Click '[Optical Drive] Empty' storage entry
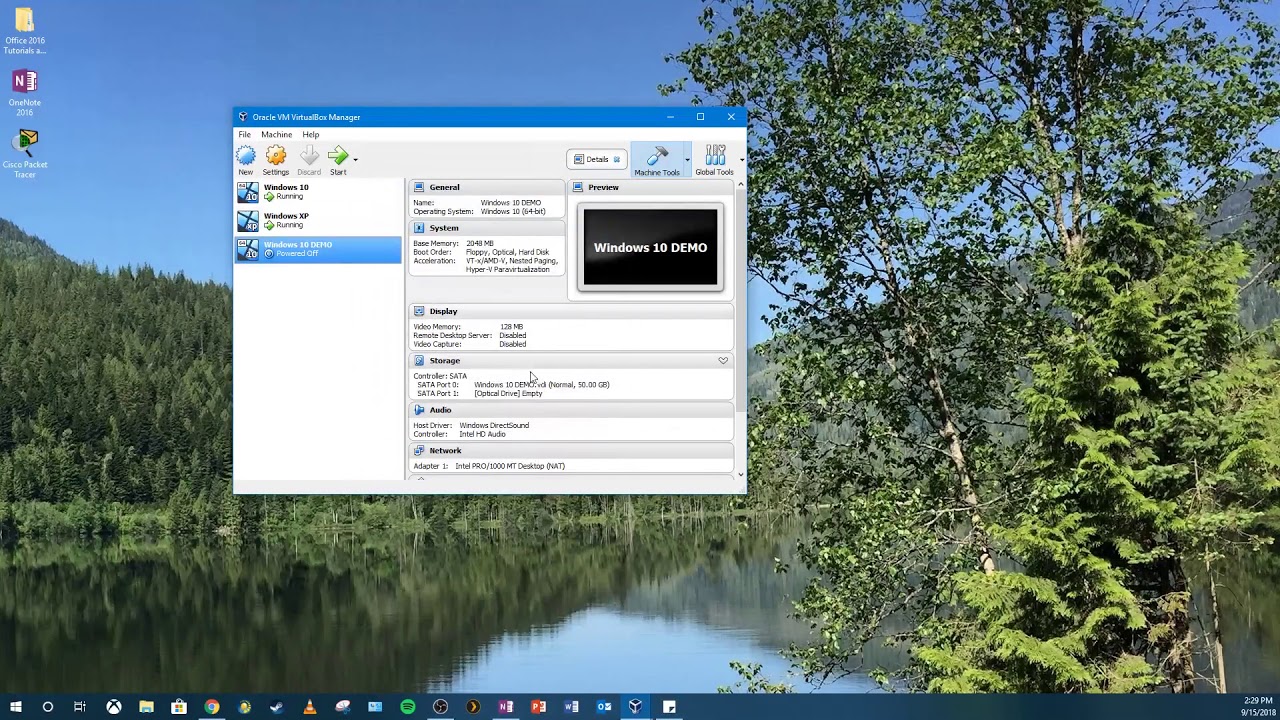 (x=508, y=393)
